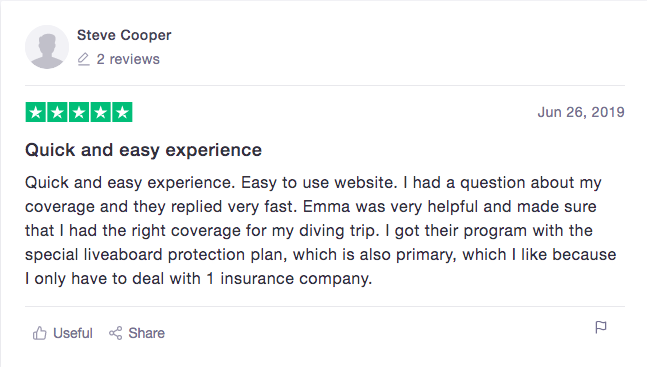Click the second green rating star
Viewport: 647px width, 367px height.
click(57, 112)
